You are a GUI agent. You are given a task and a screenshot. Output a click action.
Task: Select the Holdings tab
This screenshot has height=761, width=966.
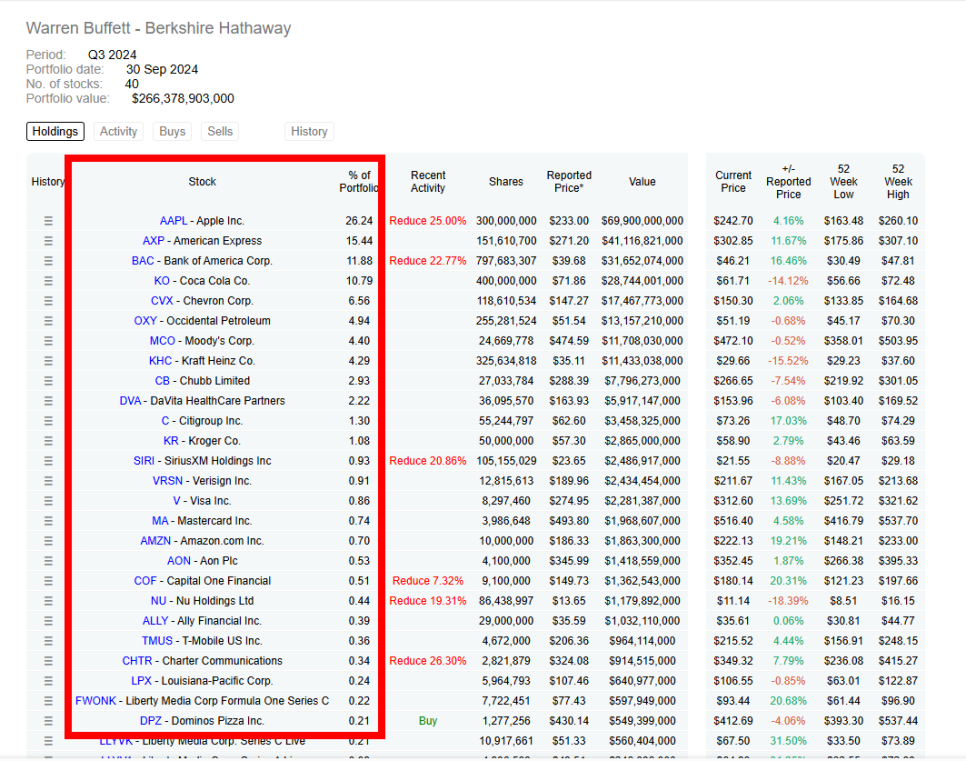click(55, 131)
